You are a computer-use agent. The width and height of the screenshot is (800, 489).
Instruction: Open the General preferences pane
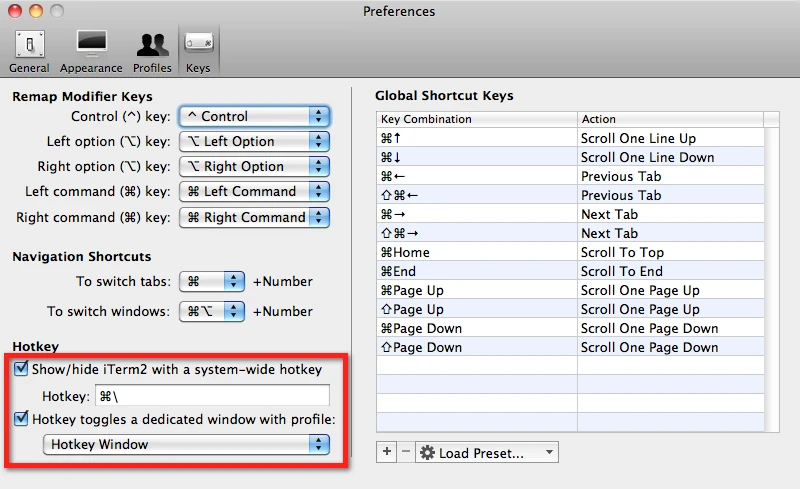pos(29,51)
